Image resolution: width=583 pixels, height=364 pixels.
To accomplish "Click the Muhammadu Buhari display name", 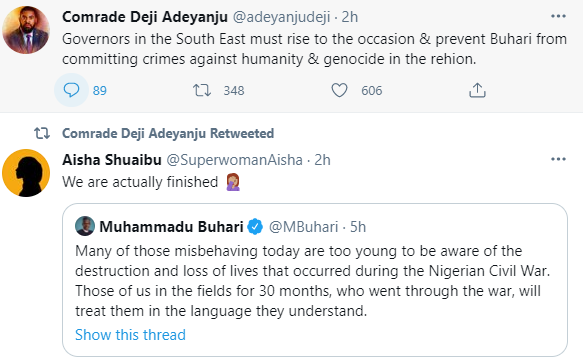I will pyautogui.click(x=171, y=227).
